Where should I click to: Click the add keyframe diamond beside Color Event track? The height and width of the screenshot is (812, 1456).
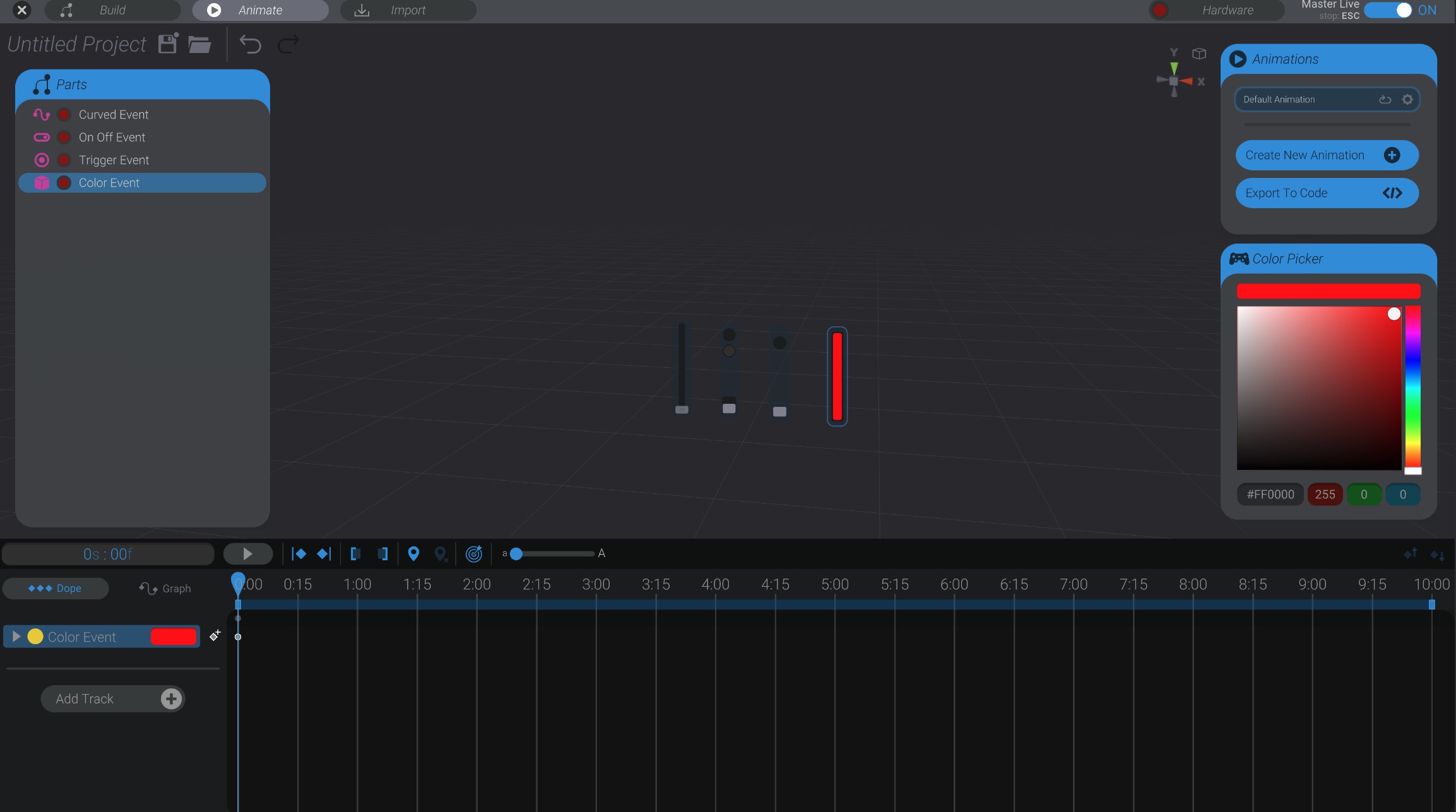coord(215,636)
